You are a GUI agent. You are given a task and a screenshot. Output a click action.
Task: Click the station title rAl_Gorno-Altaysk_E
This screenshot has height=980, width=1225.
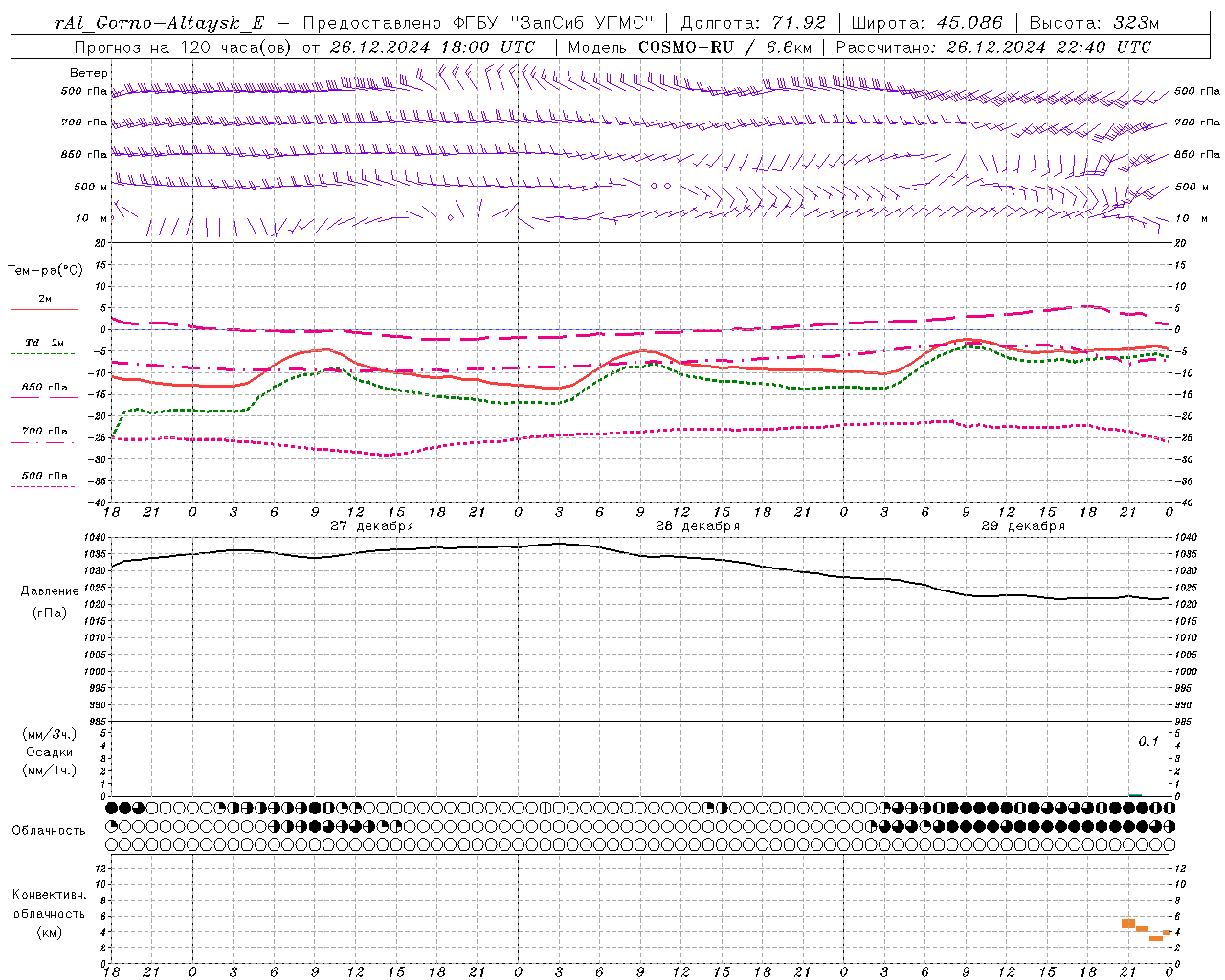click(160, 23)
